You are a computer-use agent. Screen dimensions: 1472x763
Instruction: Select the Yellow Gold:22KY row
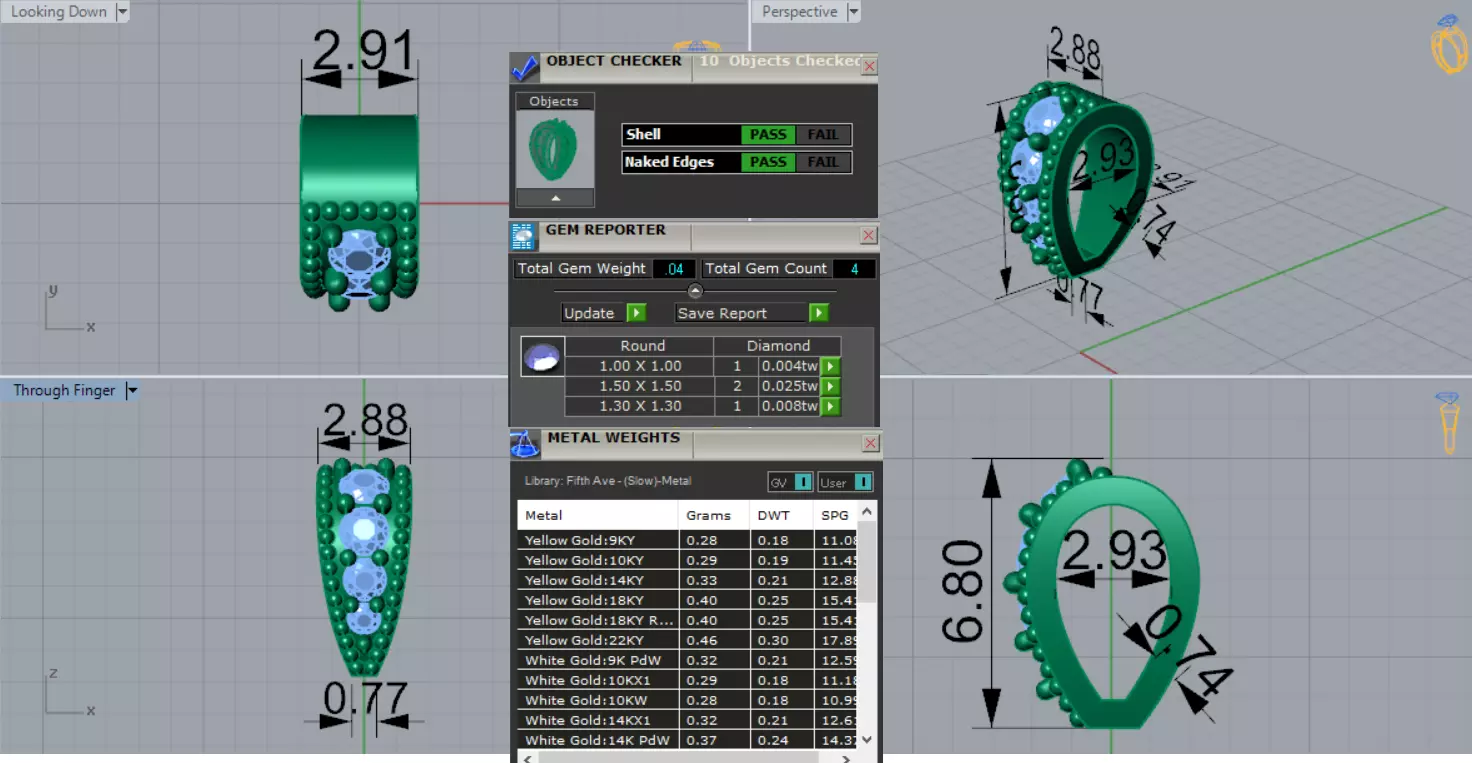point(687,640)
